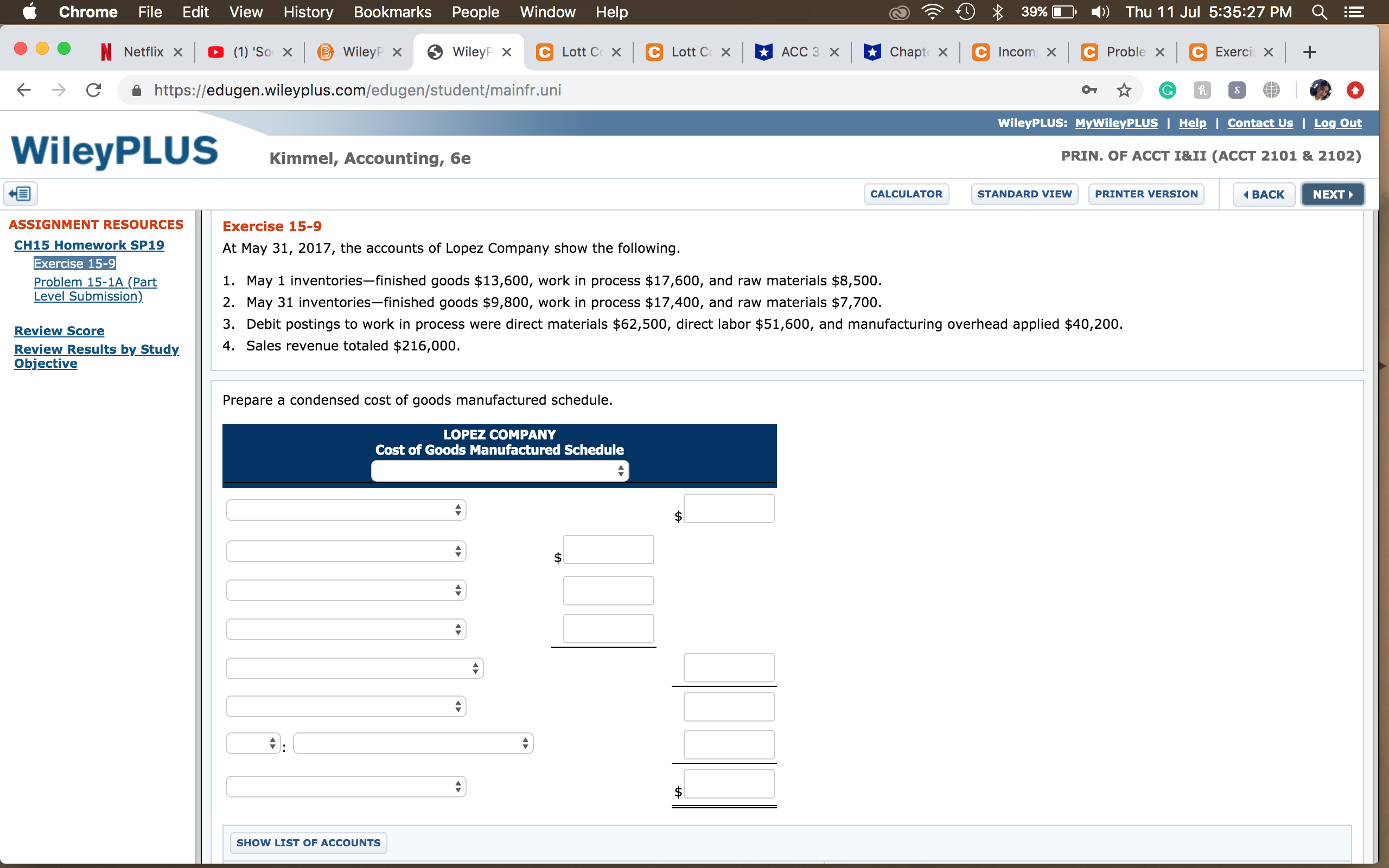Image resolution: width=1389 pixels, height=868 pixels.
Task: Open the Bookmarks menu
Action: click(x=393, y=12)
